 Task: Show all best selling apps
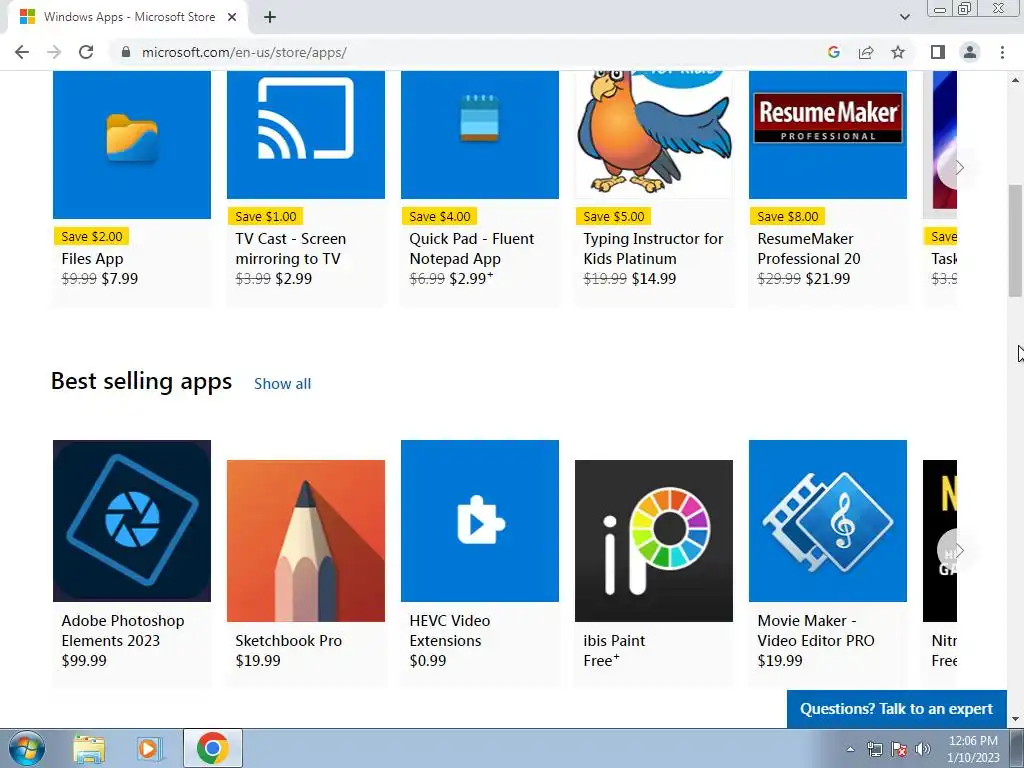282,383
